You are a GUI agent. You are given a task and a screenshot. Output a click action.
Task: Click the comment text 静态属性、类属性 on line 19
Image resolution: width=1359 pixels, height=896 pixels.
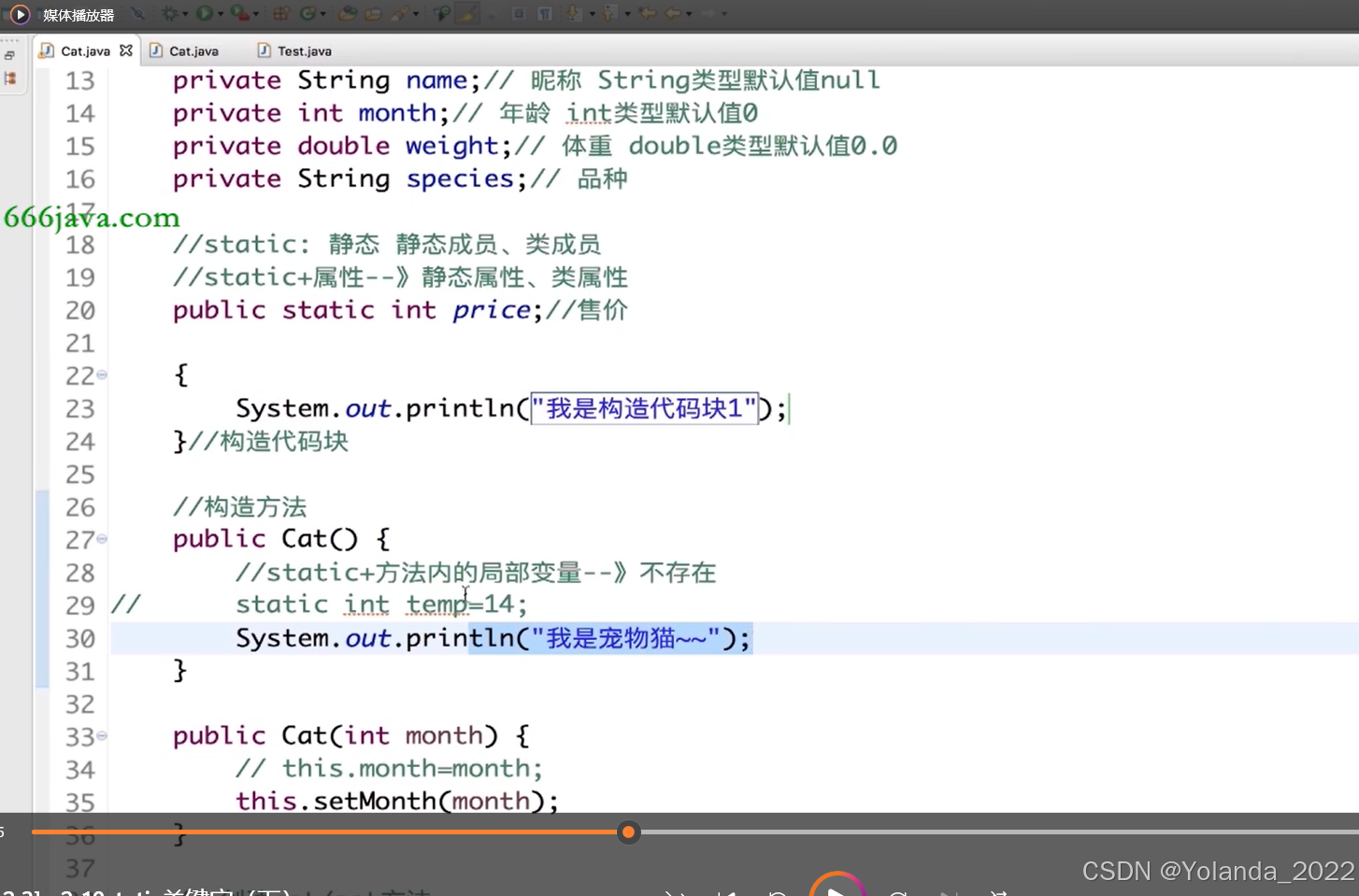point(524,277)
